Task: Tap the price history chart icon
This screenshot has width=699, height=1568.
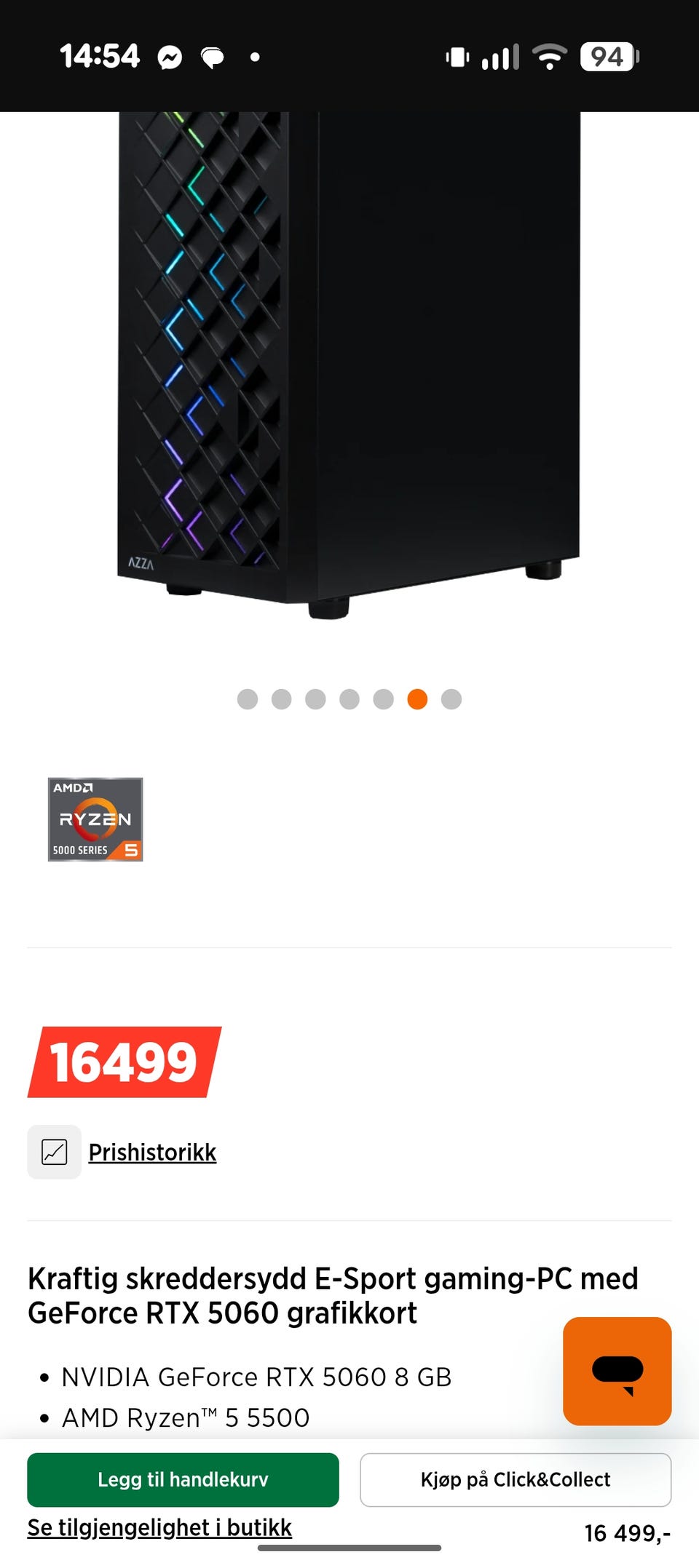Action: 55,1151
